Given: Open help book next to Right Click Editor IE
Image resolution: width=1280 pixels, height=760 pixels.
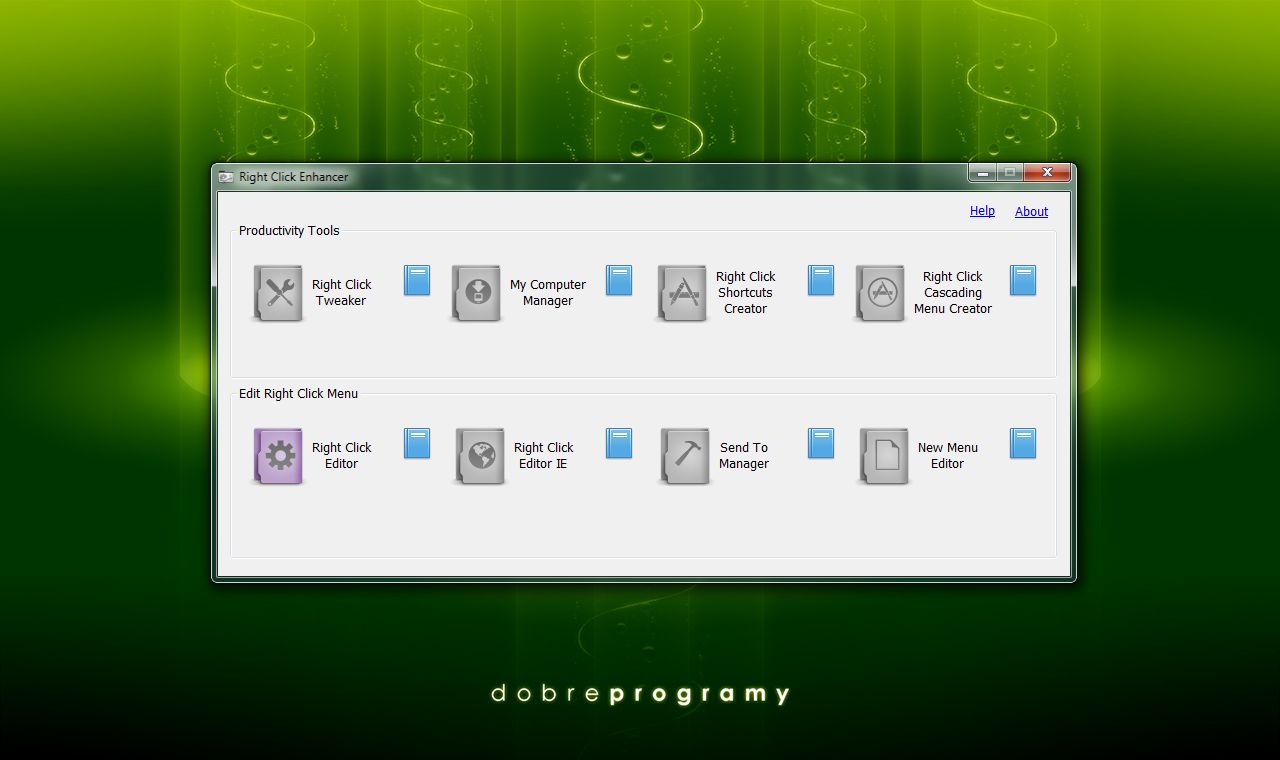Looking at the screenshot, I should pyautogui.click(x=619, y=444).
